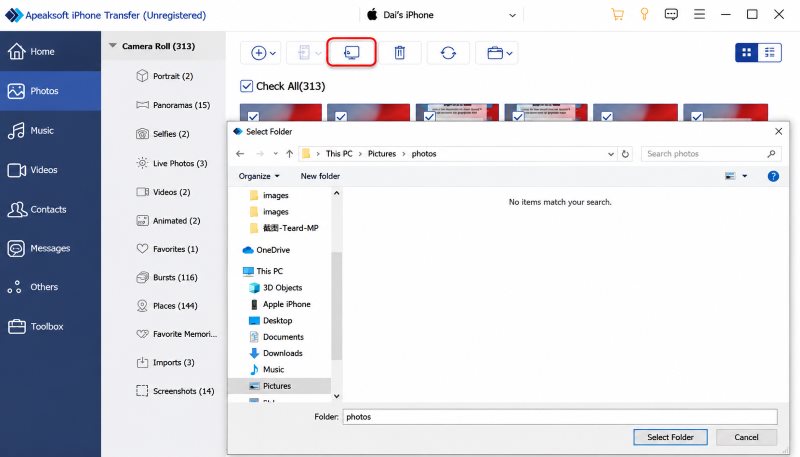Click the shopping cart purchase icon

click(x=617, y=14)
